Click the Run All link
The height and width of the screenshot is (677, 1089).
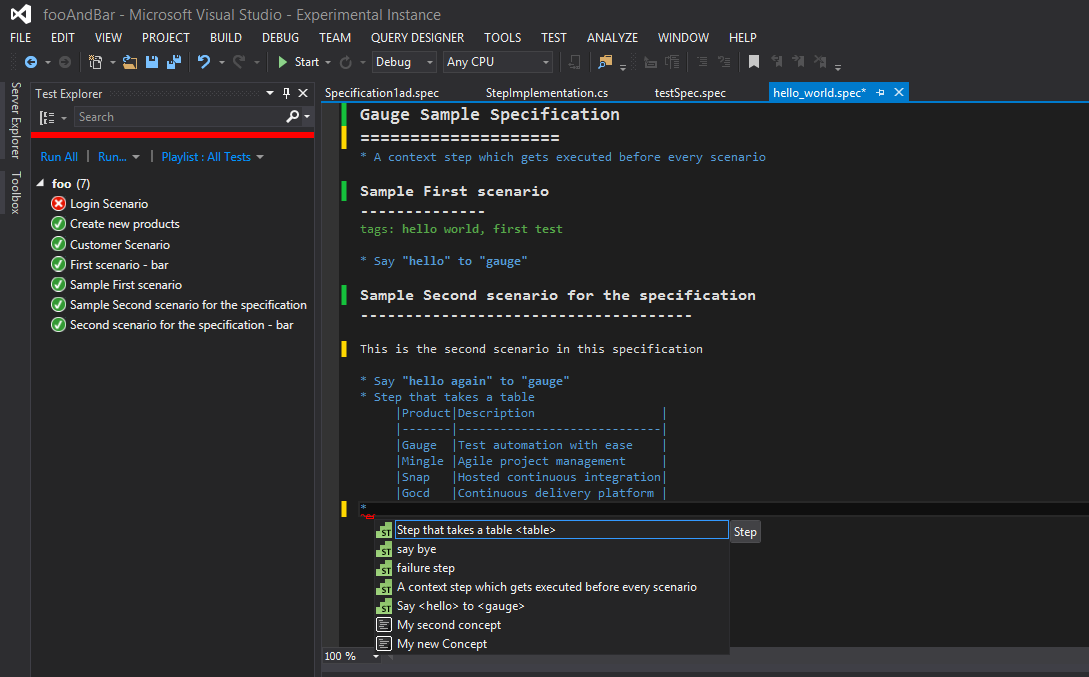(59, 157)
